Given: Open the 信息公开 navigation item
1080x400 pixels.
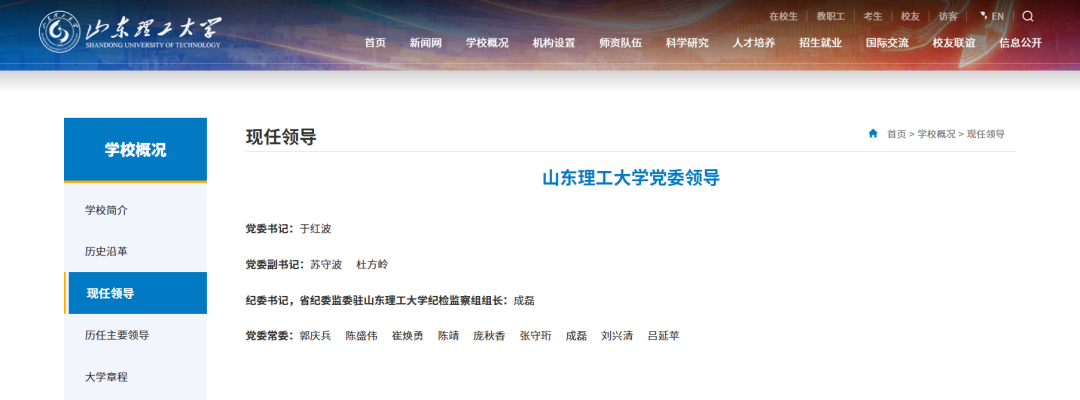Looking at the screenshot, I should click(1021, 43).
